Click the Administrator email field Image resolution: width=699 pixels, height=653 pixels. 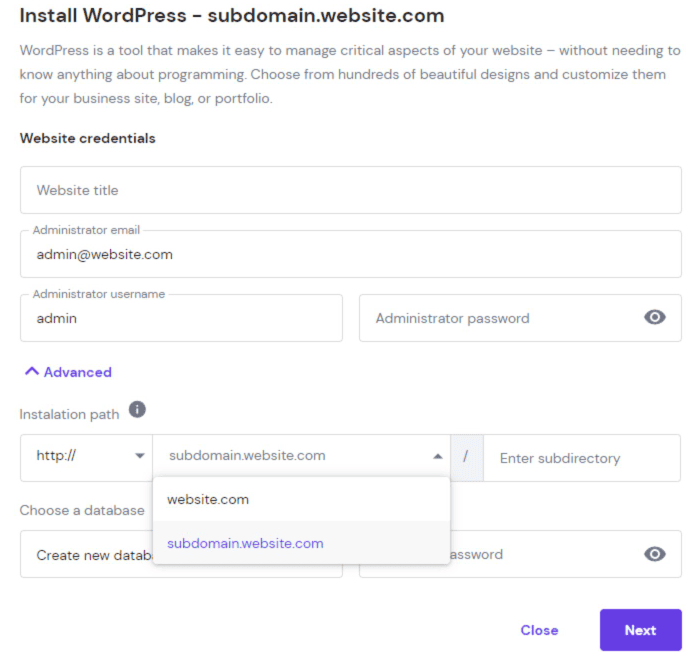point(350,255)
